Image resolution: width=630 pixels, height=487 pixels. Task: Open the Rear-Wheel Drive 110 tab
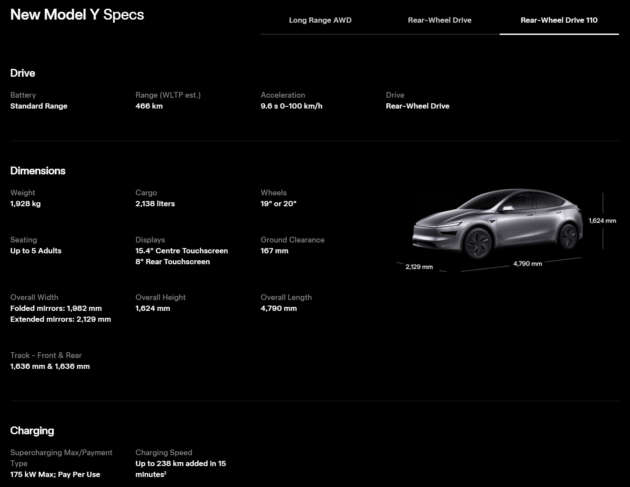pos(559,20)
